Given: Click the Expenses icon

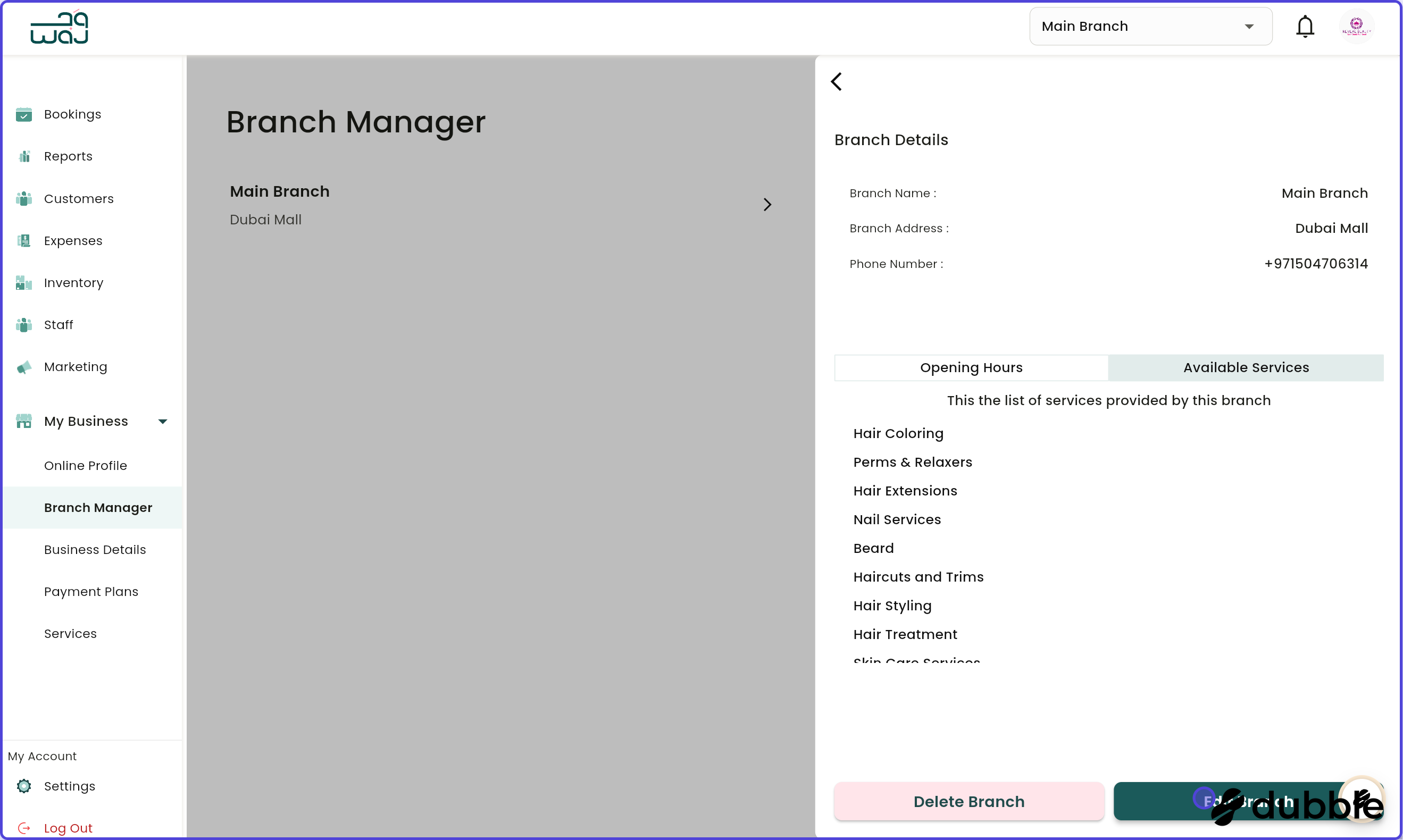Looking at the screenshot, I should pos(24,240).
